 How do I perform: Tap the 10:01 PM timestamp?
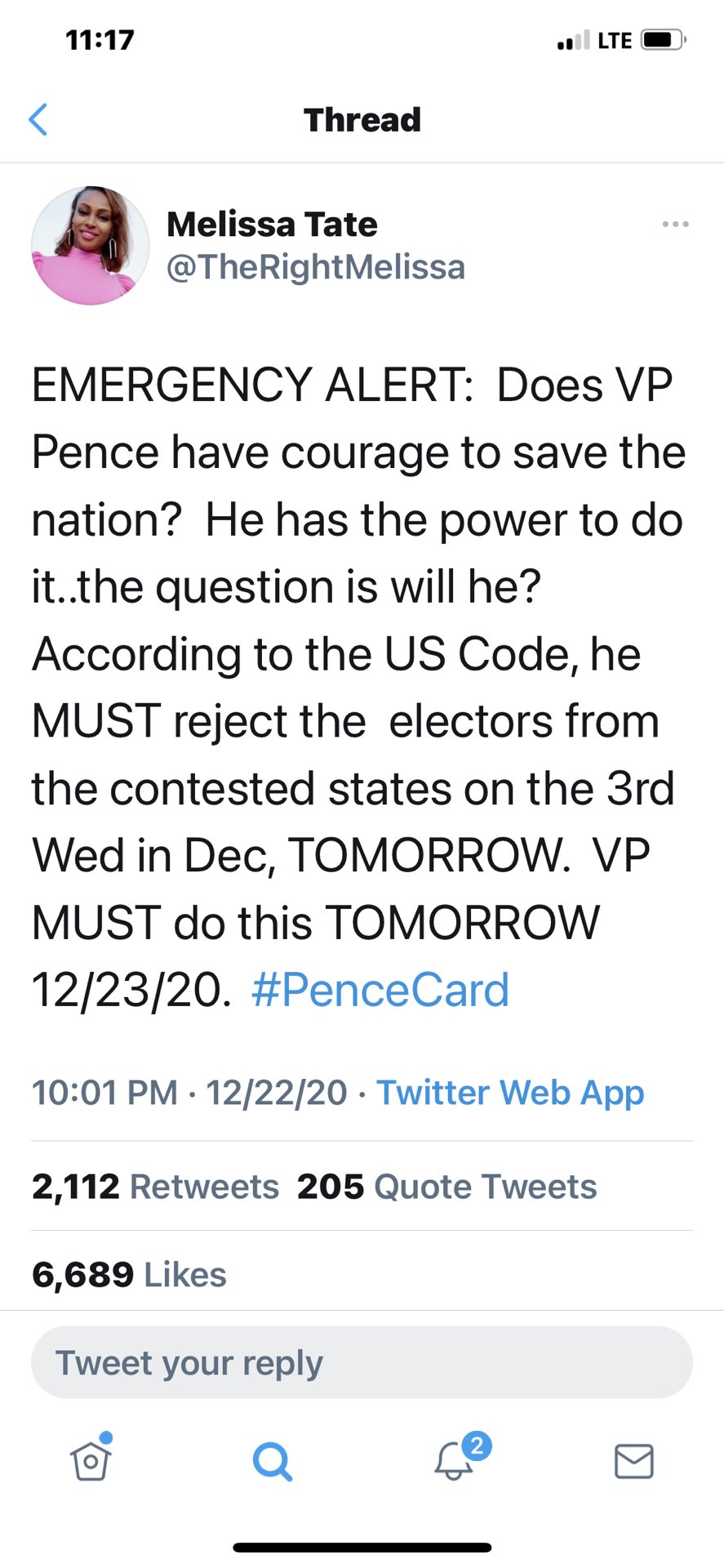tap(102, 1092)
